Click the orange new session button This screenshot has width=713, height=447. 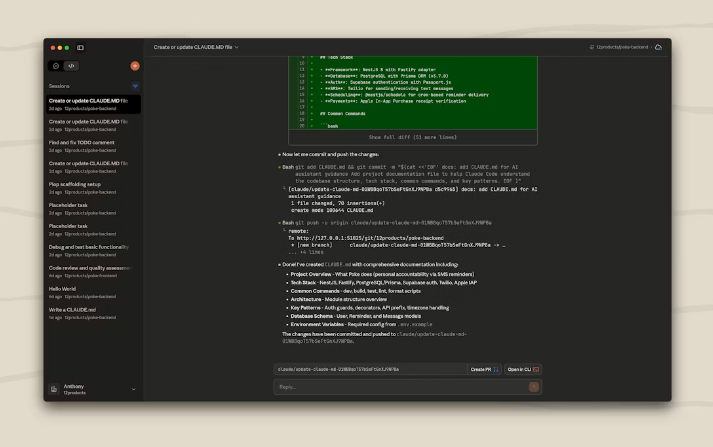tap(135, 66)
